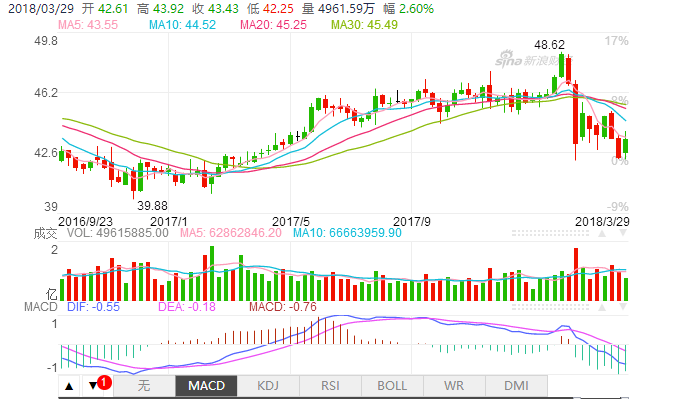Click the active MACD tab
This screenshot has height=399, width=698.
[x=206, y=386]
